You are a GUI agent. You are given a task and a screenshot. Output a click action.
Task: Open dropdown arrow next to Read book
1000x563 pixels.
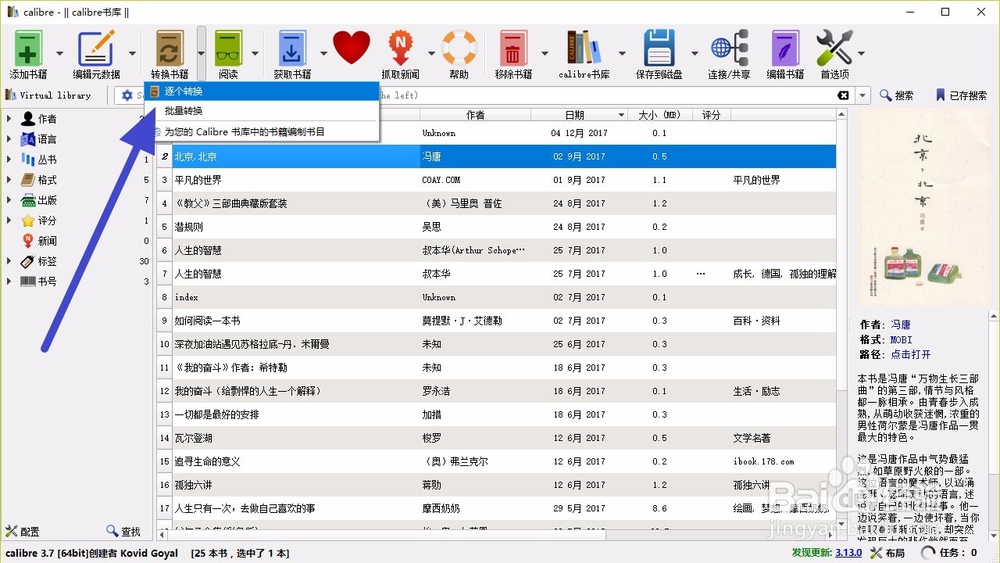pos(255,54)
